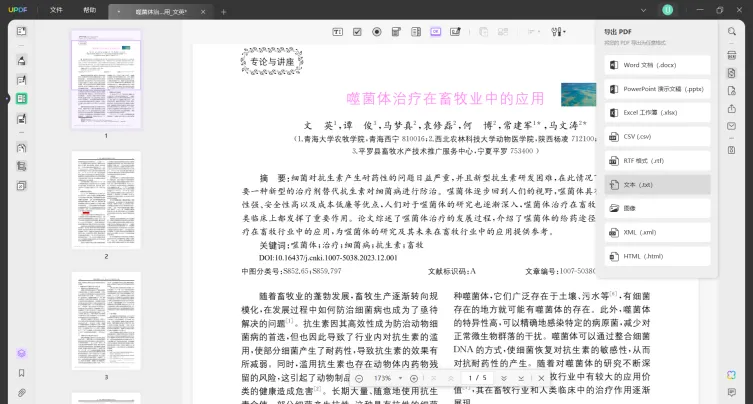Select the highlighted button form tool
Screen dimensions: 753x404
pos(436,32)
